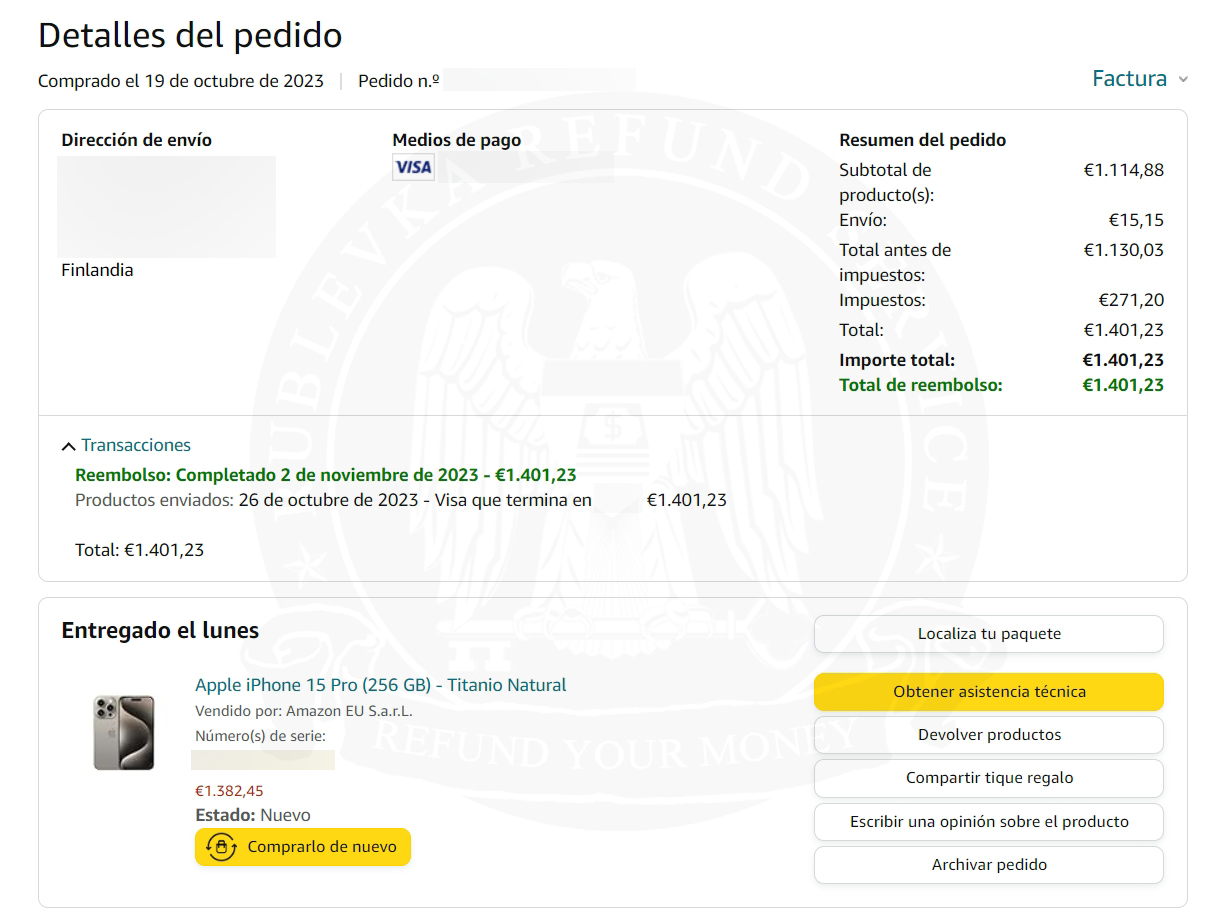Screen dimensions: 1232x923
Task: Click the Comprarlo de nuevo button
Action: click(x=303, y=847)
